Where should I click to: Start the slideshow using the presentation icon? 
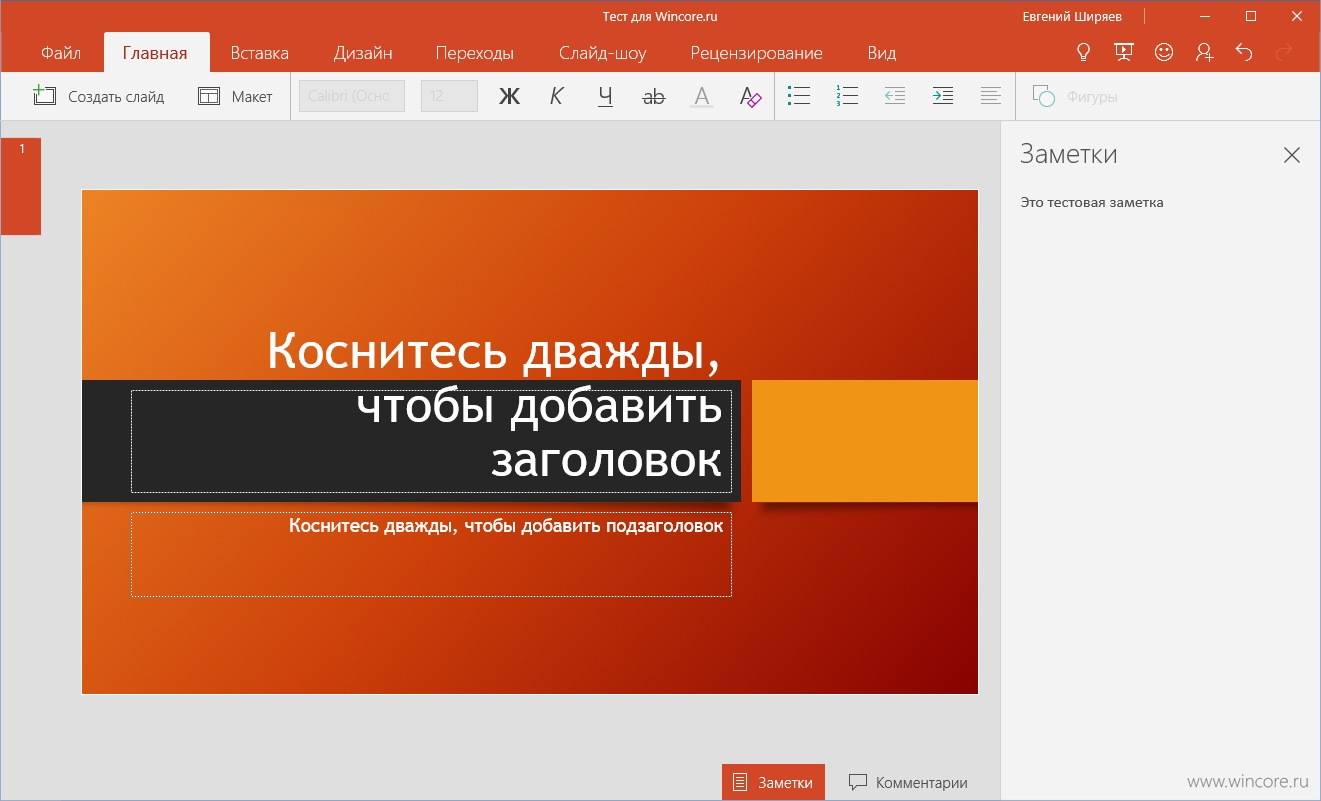1123,52
